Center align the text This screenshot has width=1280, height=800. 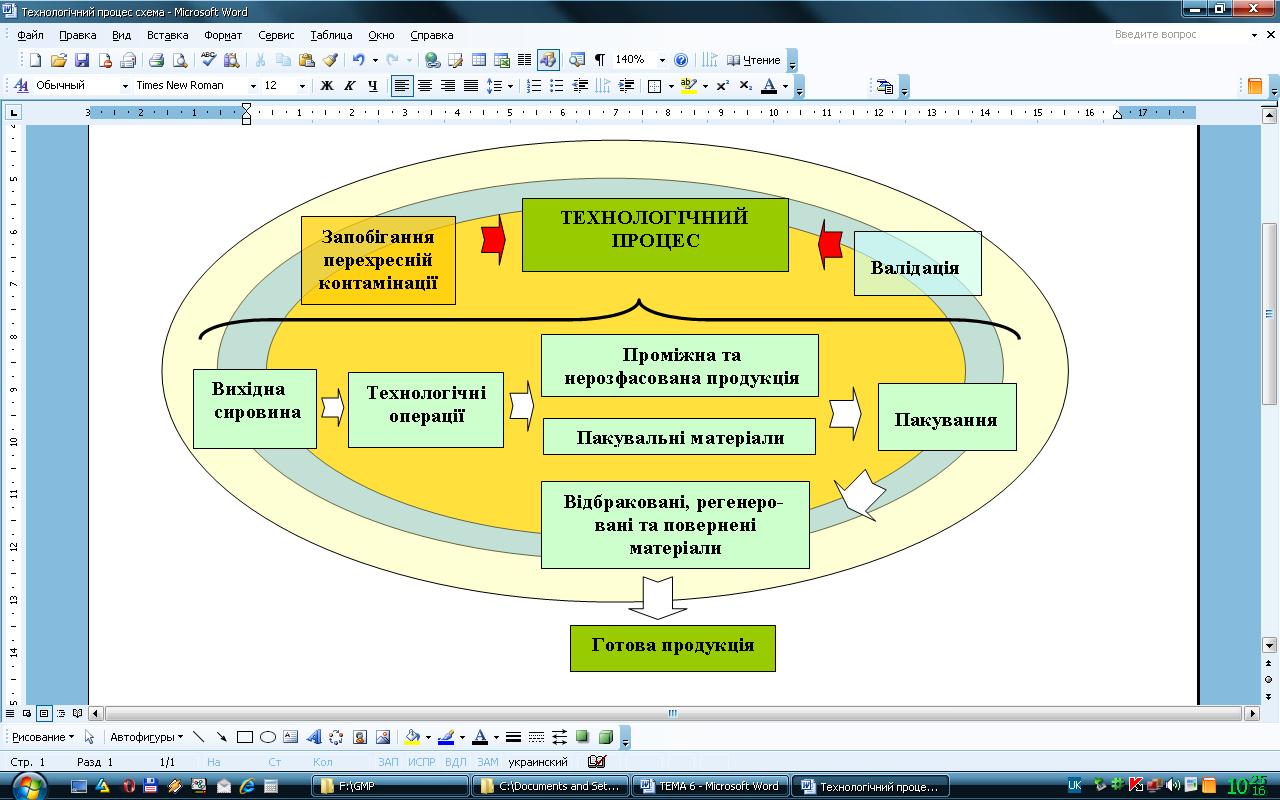click(425, 86)
